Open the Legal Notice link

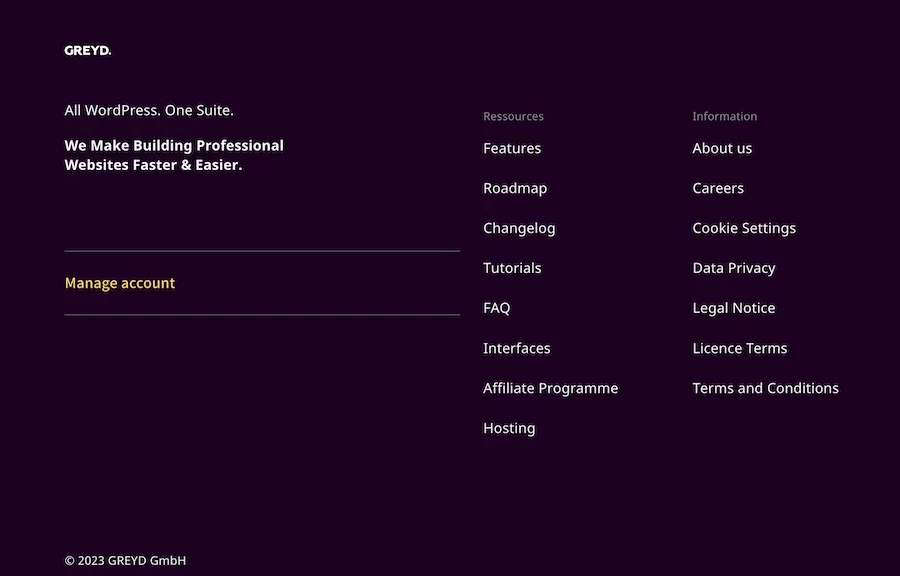coord(734,308)
